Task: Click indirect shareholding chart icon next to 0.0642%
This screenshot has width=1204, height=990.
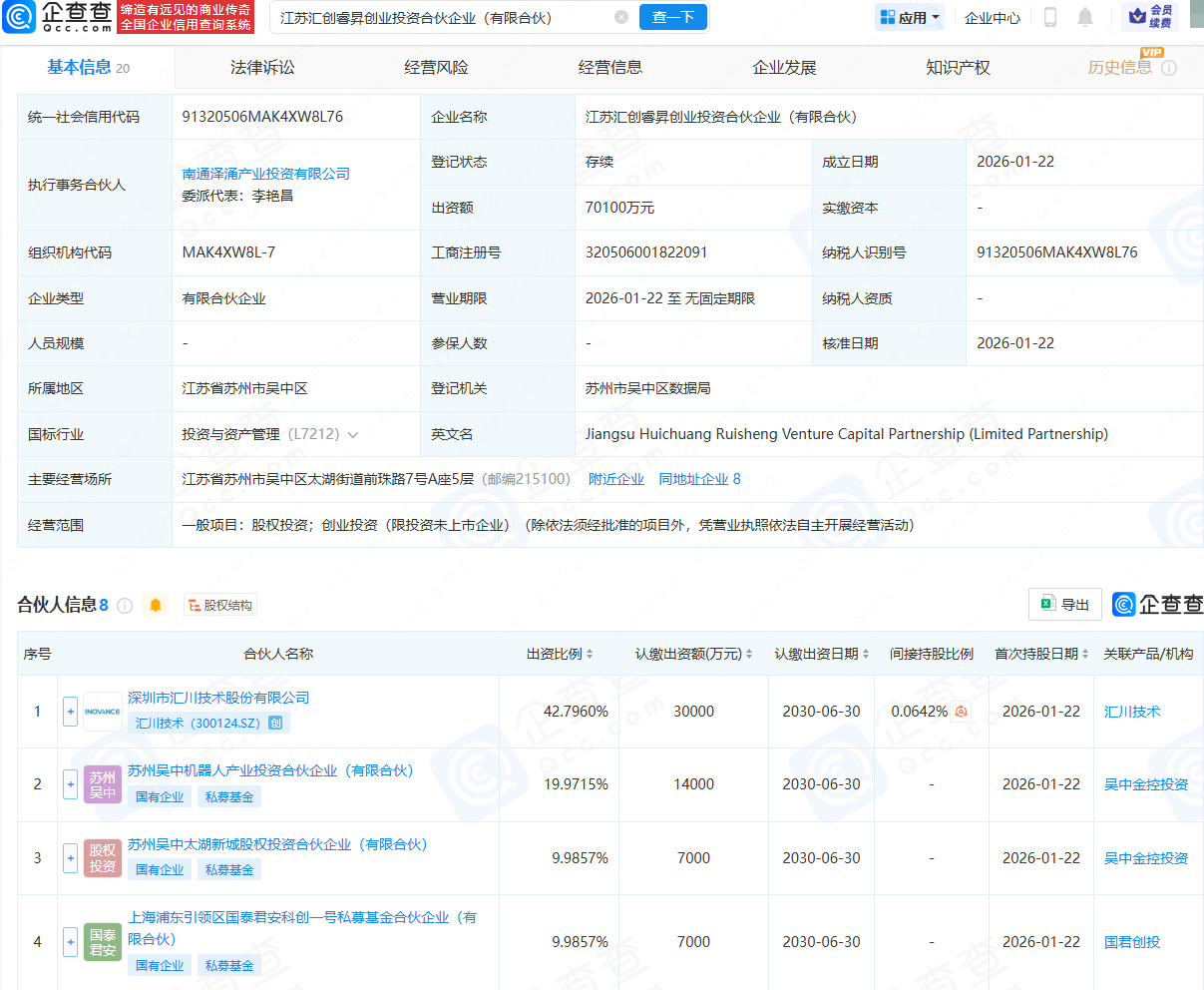Action: [961, 712]
